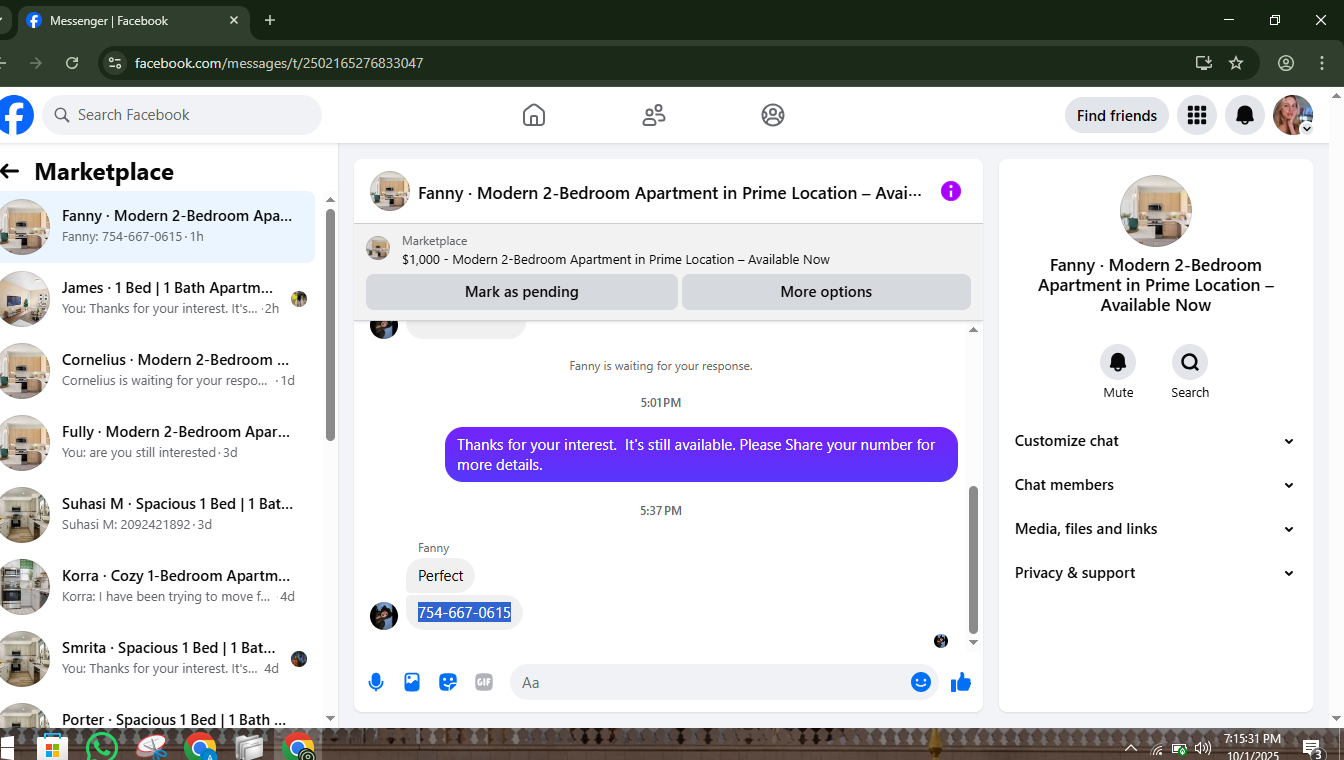Screen dimensions: 1344x760
Task: Open the account profile picture menu
Action: [x=1293, y=115]
